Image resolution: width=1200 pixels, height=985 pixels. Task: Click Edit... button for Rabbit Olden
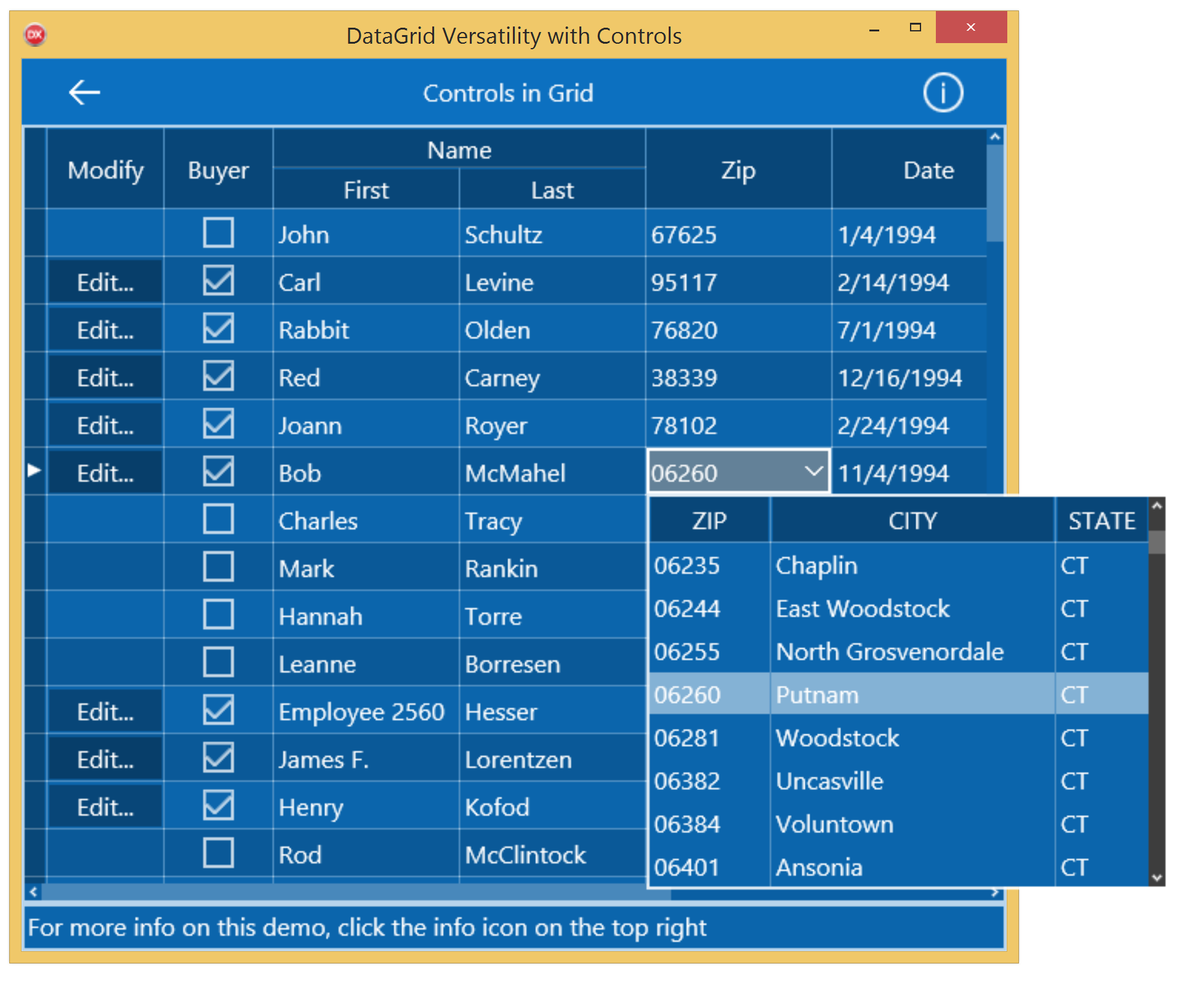[x=105, y=330]
